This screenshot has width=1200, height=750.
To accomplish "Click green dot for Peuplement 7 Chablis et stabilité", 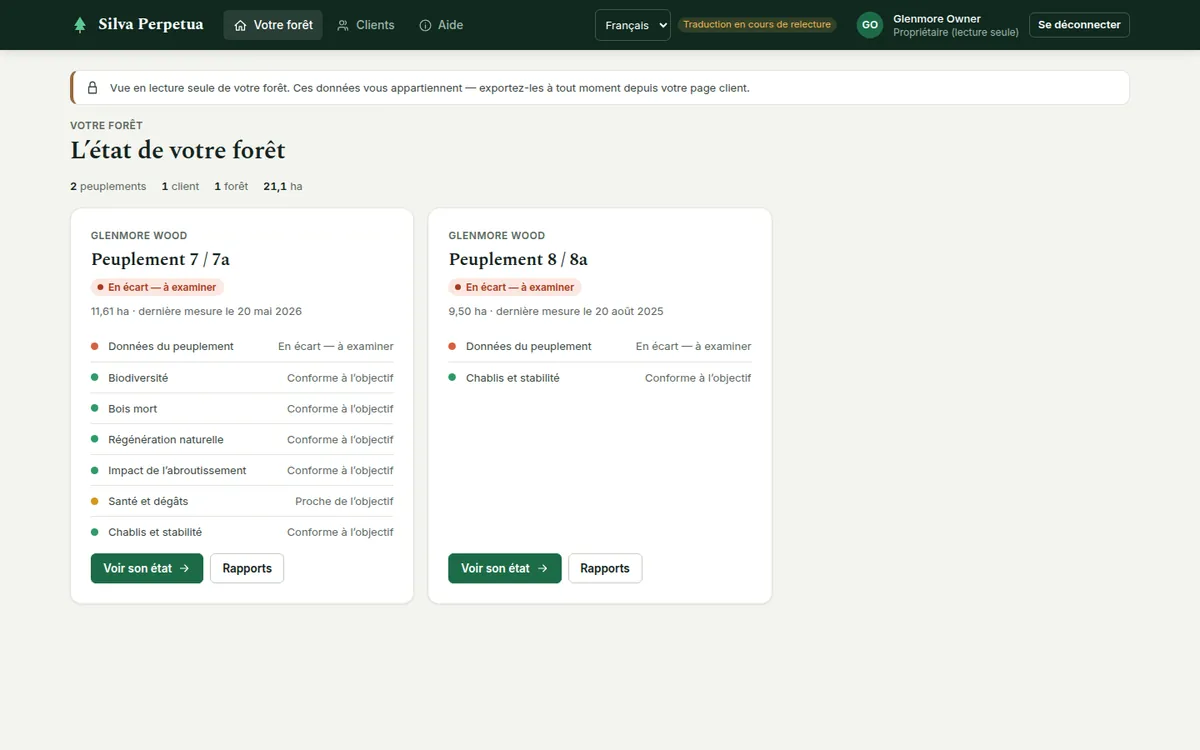I will click(x=95, y=532).
